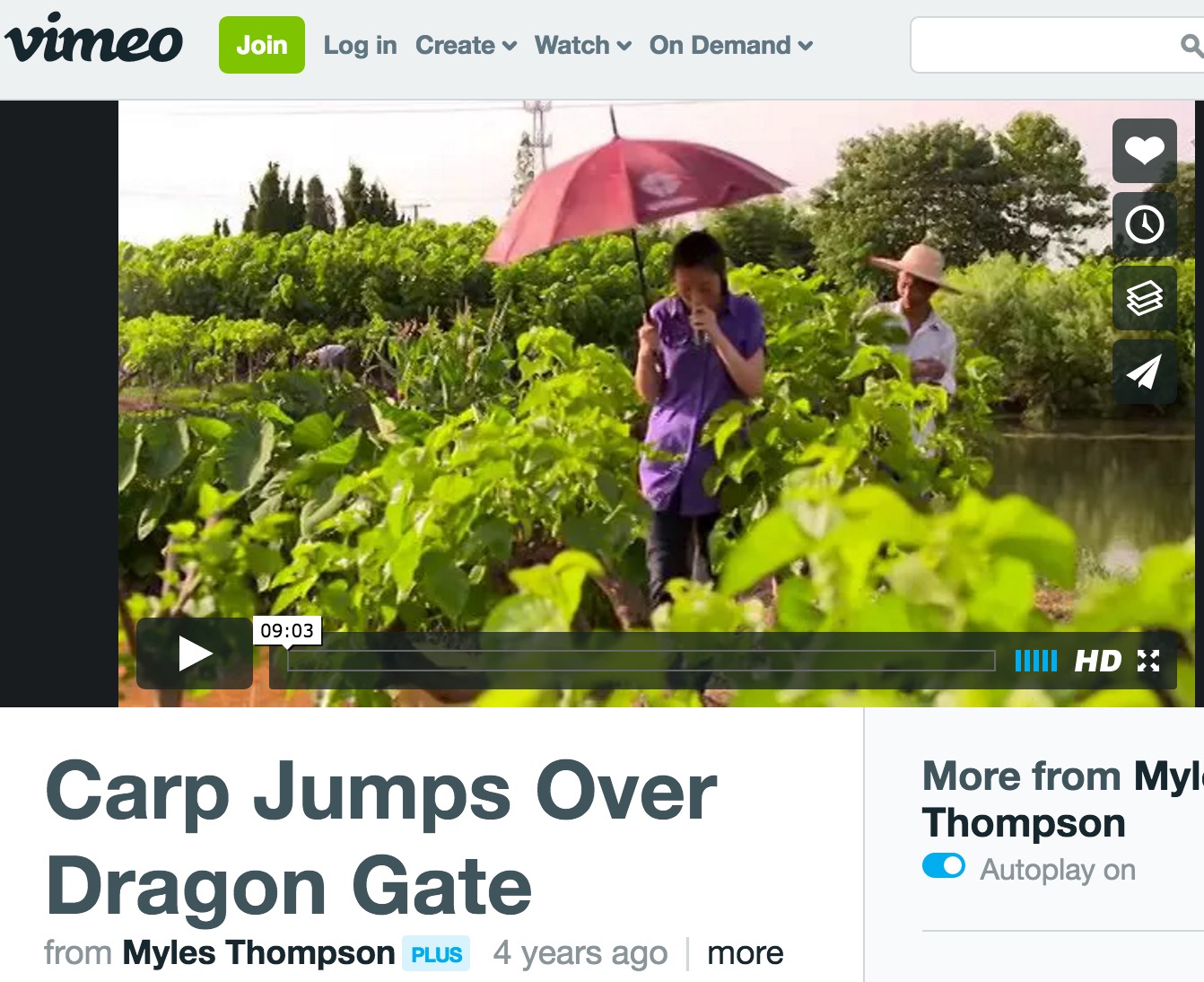The height and width of the screenshot is (982, 1204).
Task: Expand the On Demand menu
Action: pyautogui.click(x=731, y=45)
